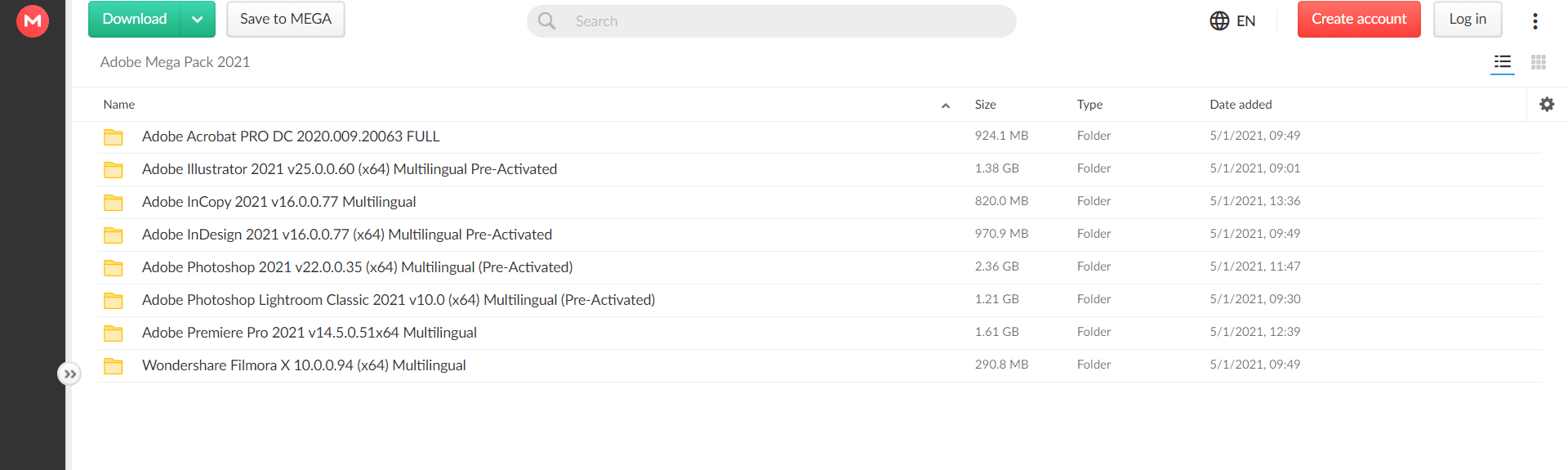Open the Download options dropdown arrow
Viewport: 1568px width, 470px height.
(x=198, y=20)
